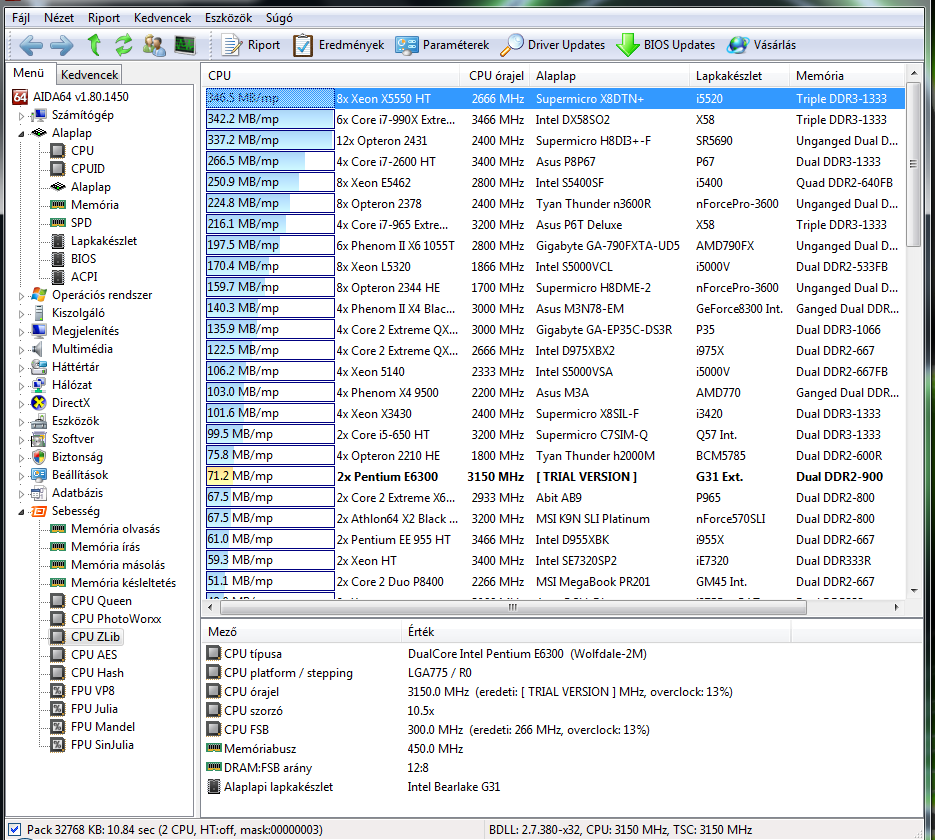The width and height of the screenshot is (935, 840).
Task: Click the Érték column header
Action: point(596,632)
